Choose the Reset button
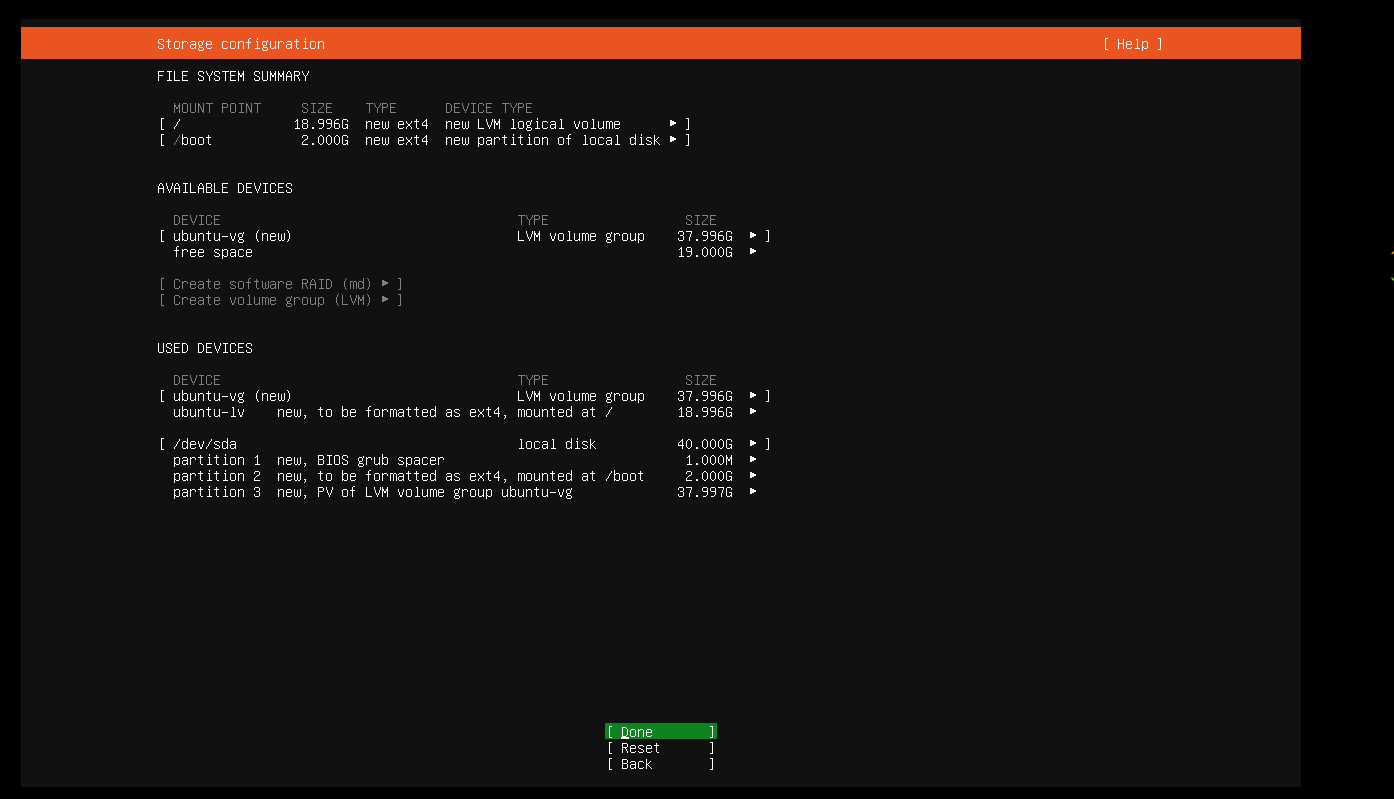The image size is (1394, 799). point(661,748)
